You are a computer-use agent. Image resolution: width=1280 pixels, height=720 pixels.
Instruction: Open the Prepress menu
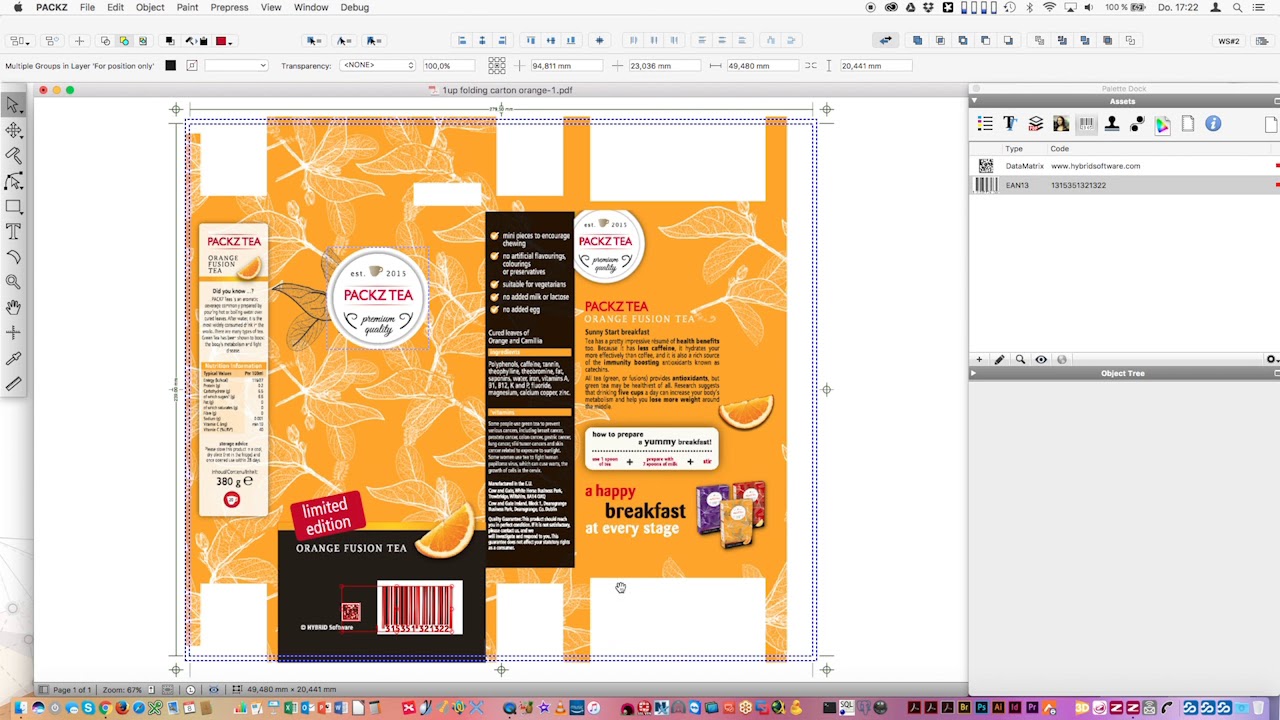pyautogui.click(x=229, y=7)
